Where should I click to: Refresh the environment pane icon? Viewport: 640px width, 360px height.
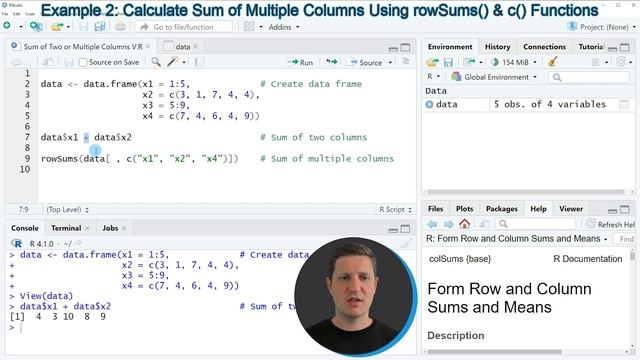tap(621, 62)
